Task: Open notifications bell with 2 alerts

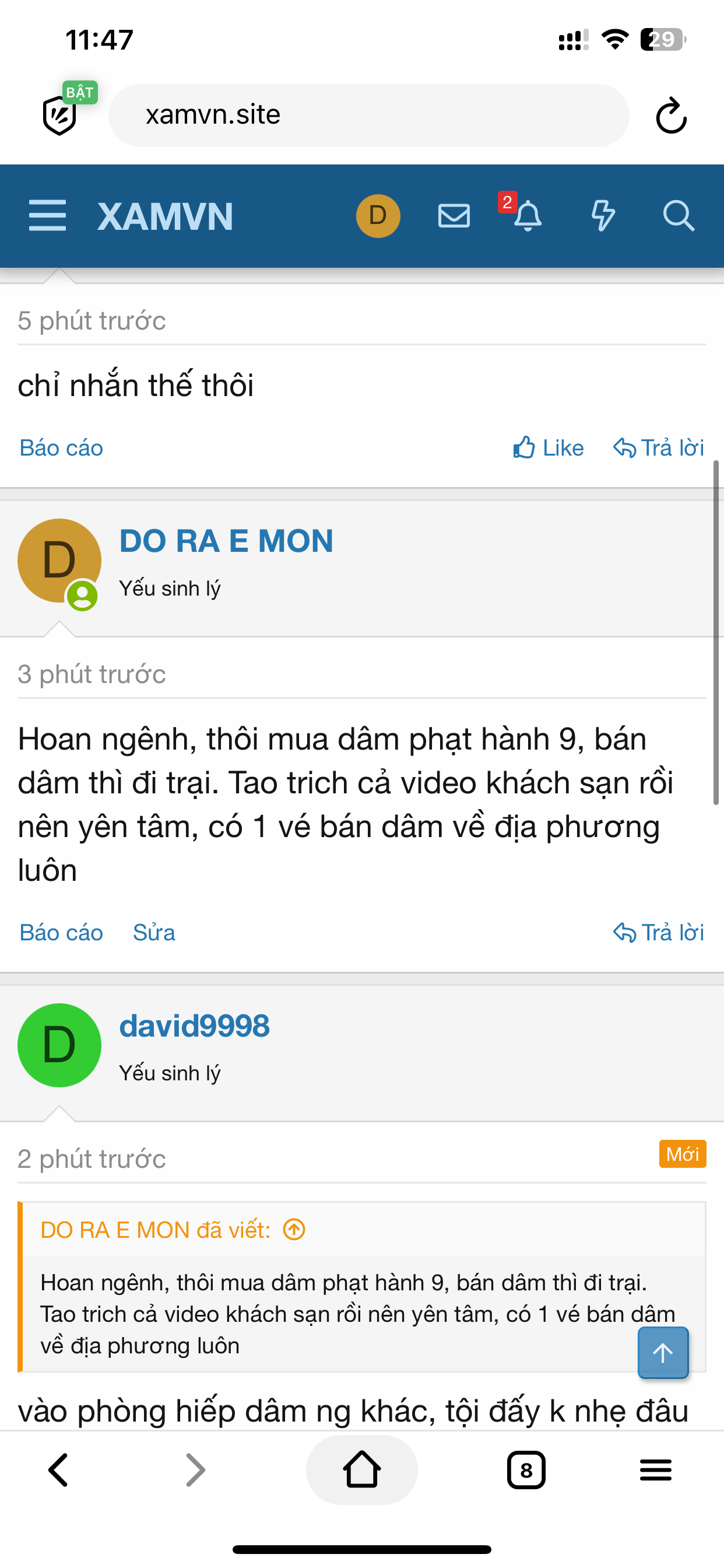Action: click(x=527, y=215)
